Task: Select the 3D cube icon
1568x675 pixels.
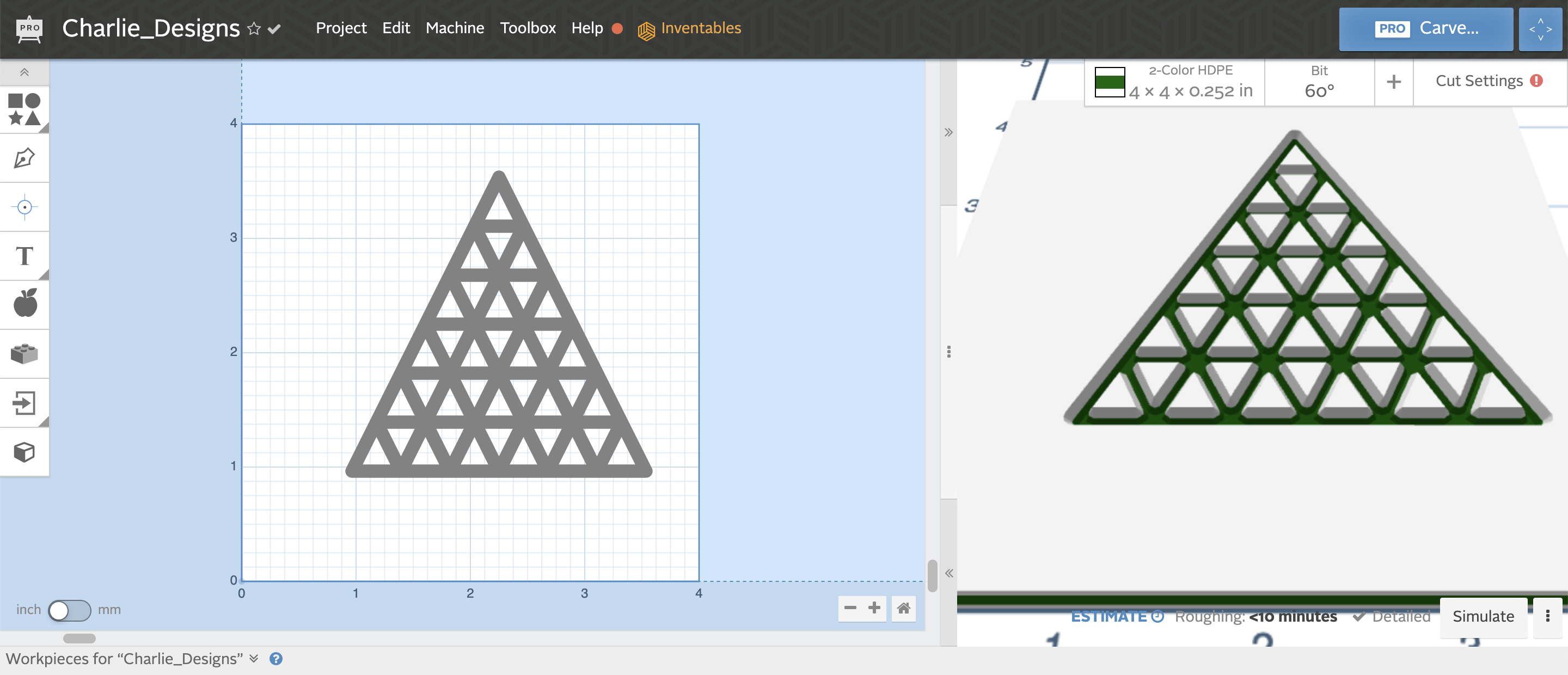Action: tap(24, 452)
